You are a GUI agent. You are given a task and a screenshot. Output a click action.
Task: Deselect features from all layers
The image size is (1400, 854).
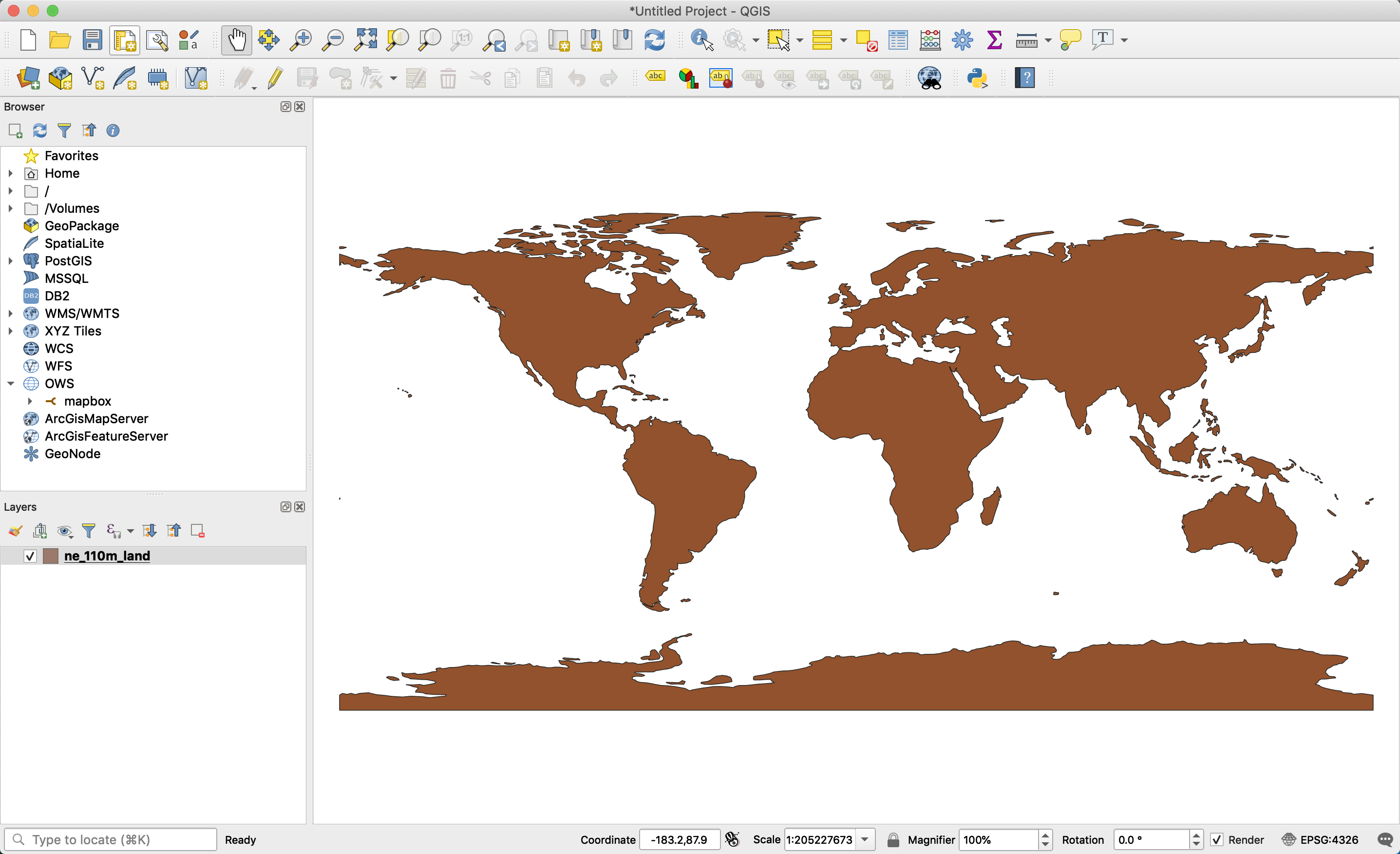point(867,40)
